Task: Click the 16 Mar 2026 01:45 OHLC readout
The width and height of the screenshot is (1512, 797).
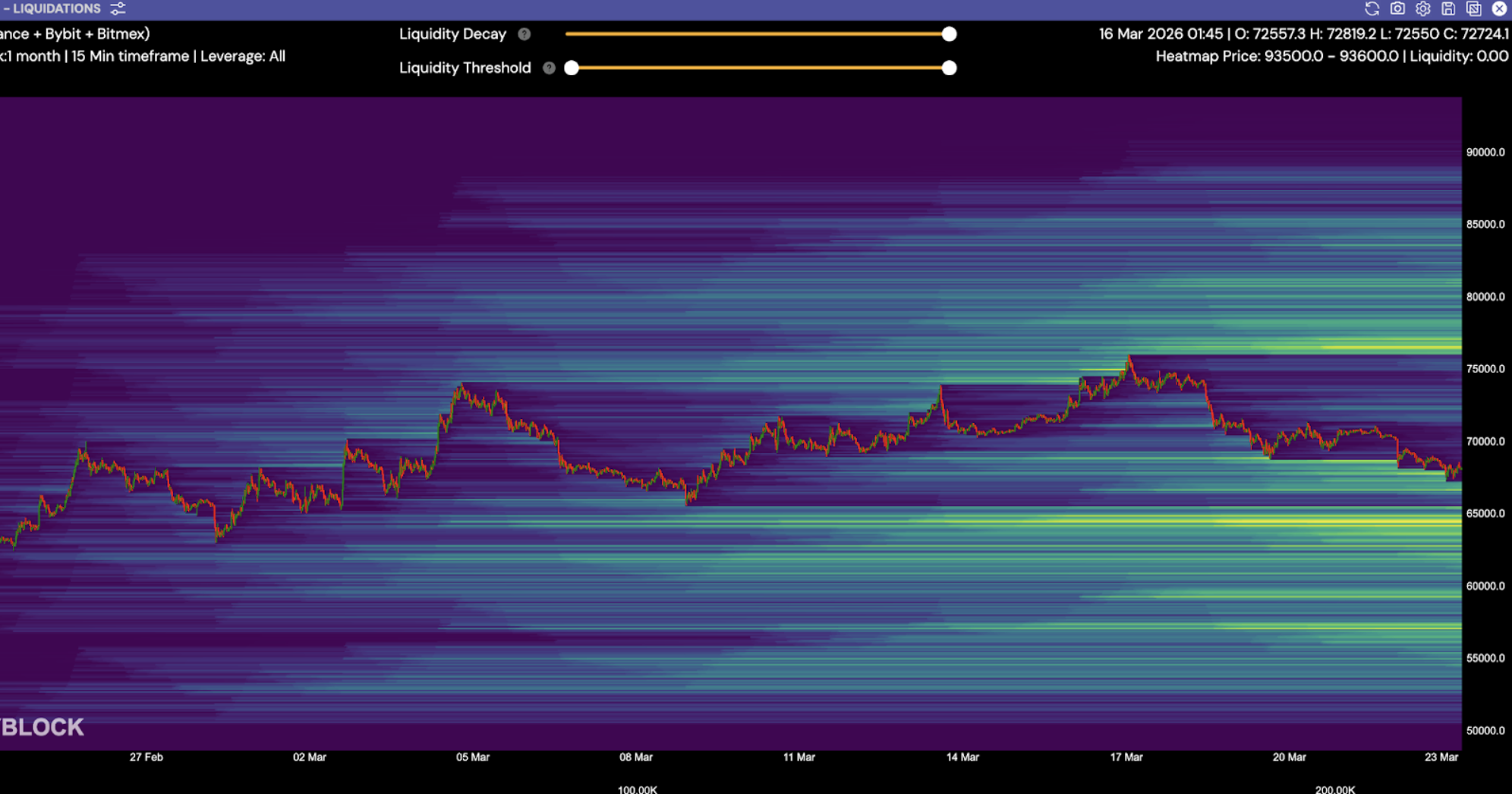Action: click(x=1304, y=34)
